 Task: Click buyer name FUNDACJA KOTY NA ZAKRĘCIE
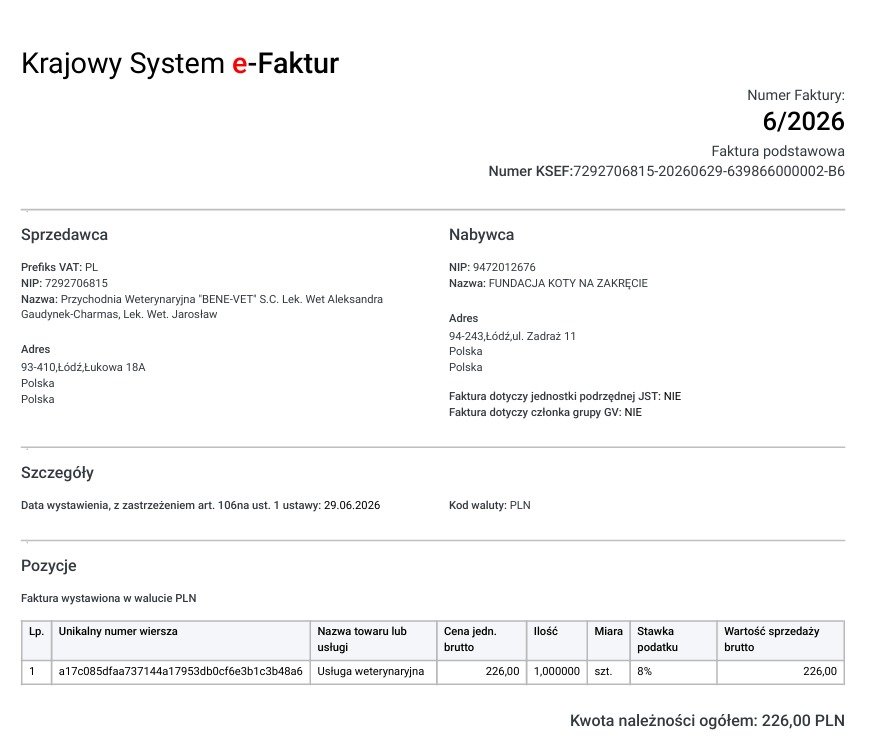[x=568, y=283]
